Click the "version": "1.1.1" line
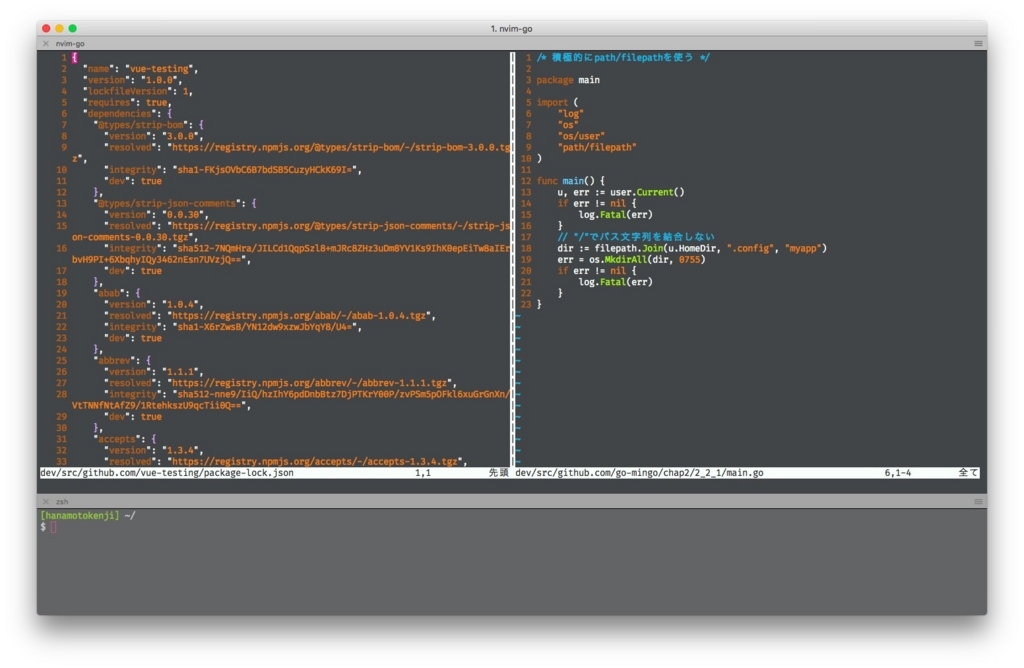1024x668 pixels. [153, 372]
